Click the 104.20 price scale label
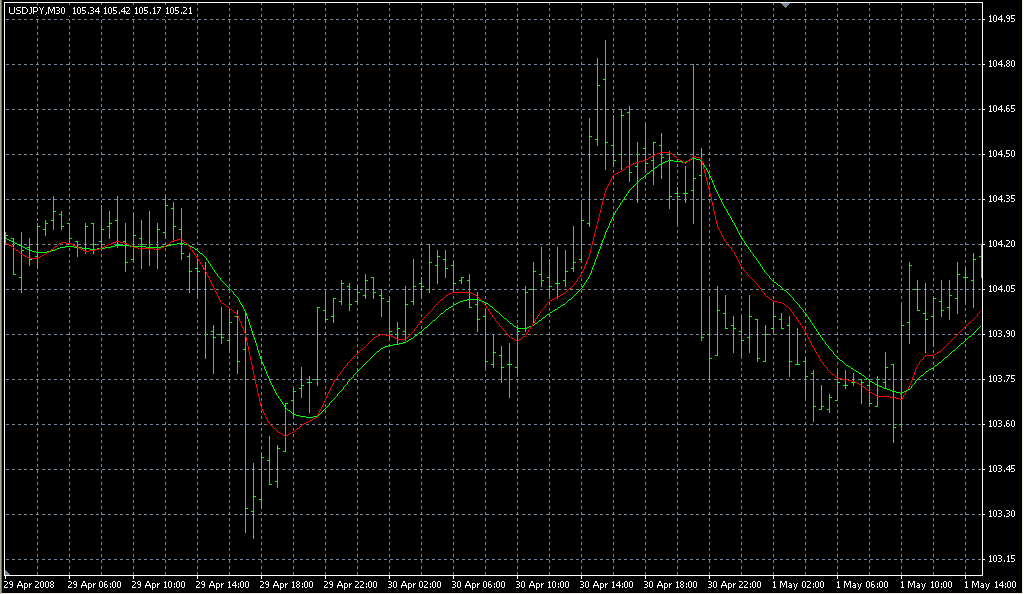 [1001, 244]
